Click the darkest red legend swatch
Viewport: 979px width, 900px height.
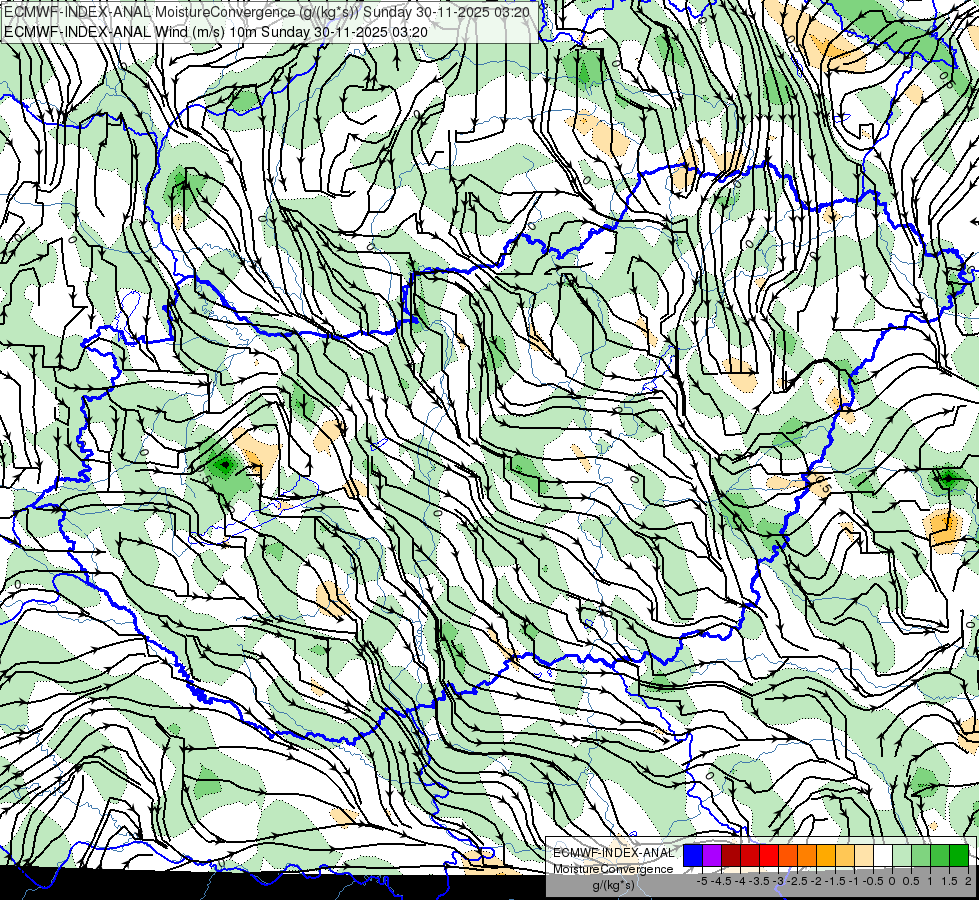(731, 856)
